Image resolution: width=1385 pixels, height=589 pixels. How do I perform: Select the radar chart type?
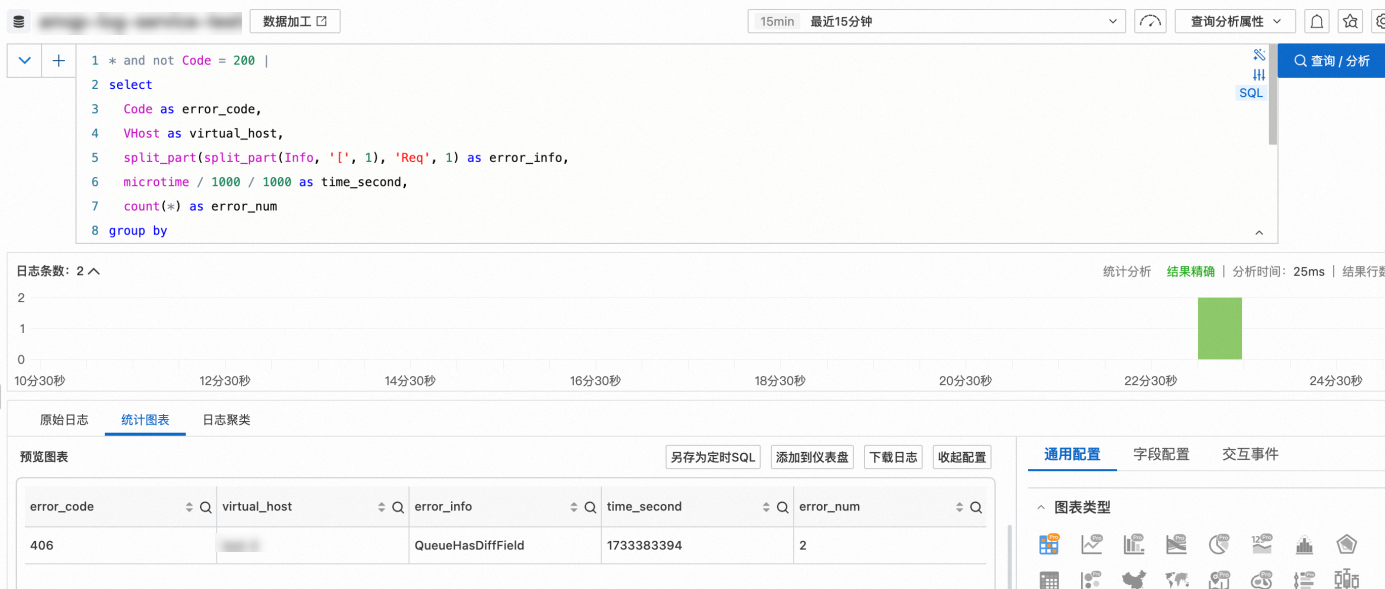pyautogui.click(x=1347, y=546)
